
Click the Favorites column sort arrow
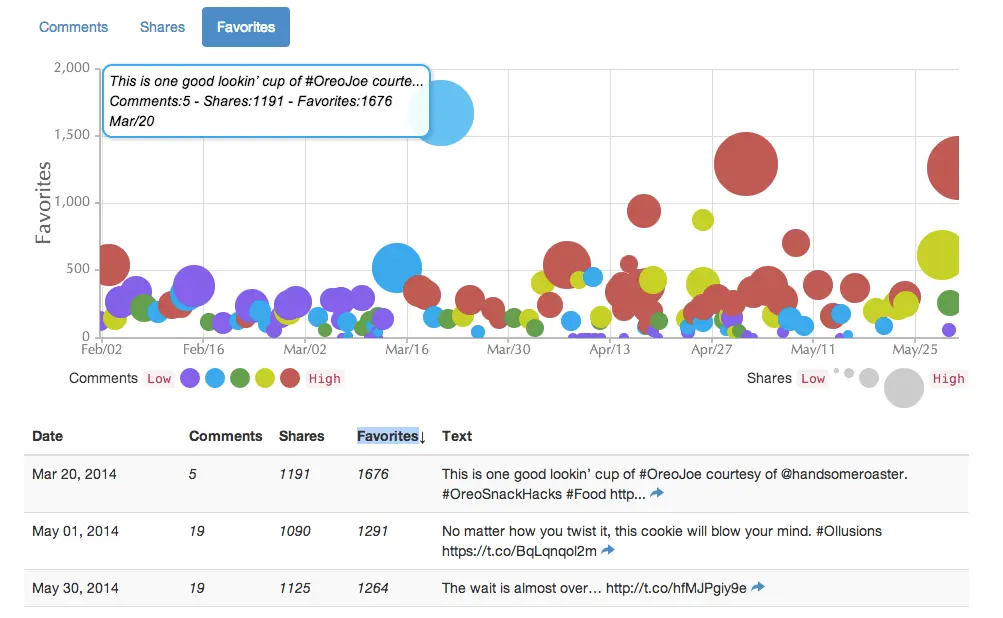tap(423, 437)
